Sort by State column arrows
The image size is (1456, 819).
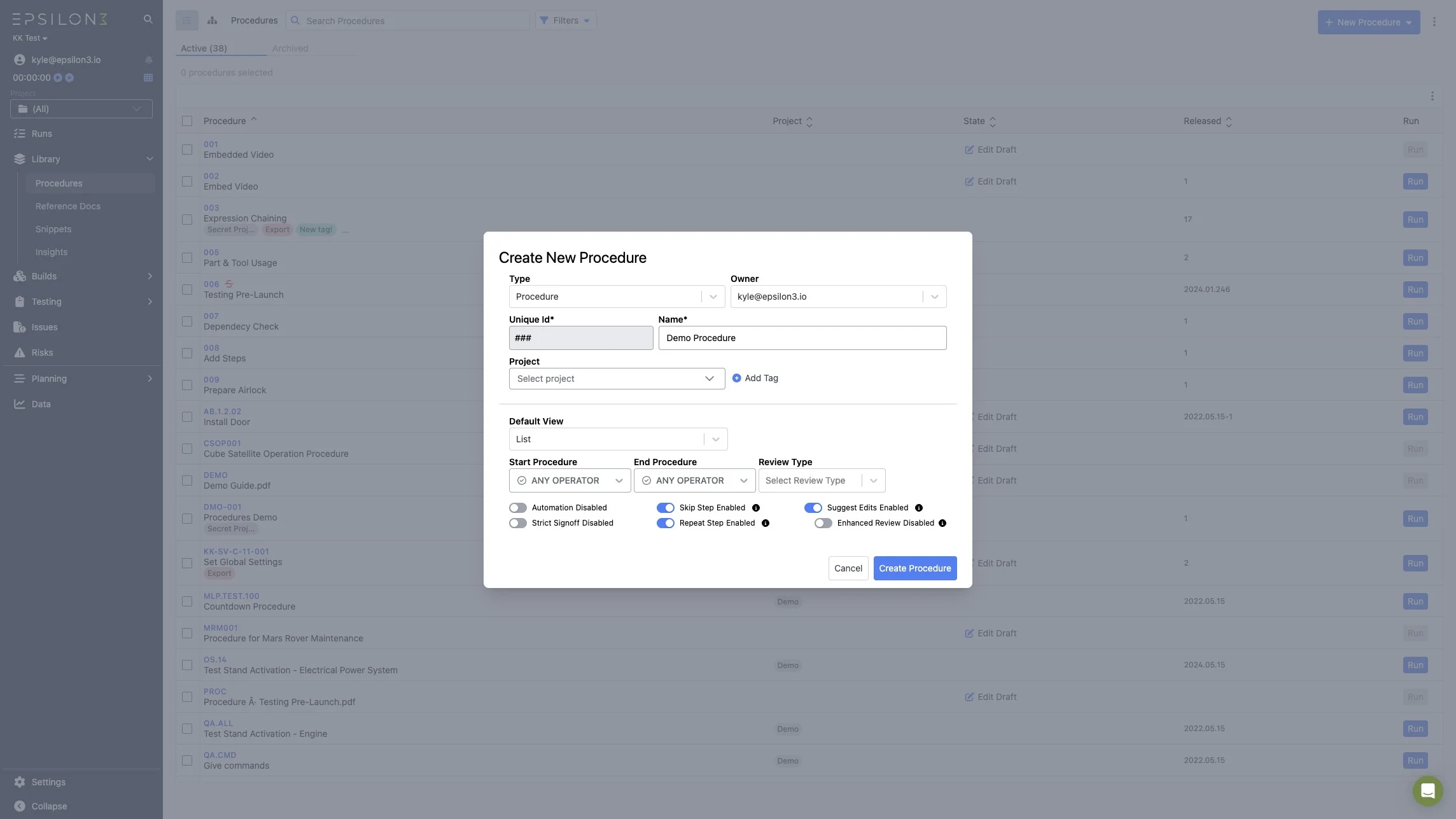(993, 122)
